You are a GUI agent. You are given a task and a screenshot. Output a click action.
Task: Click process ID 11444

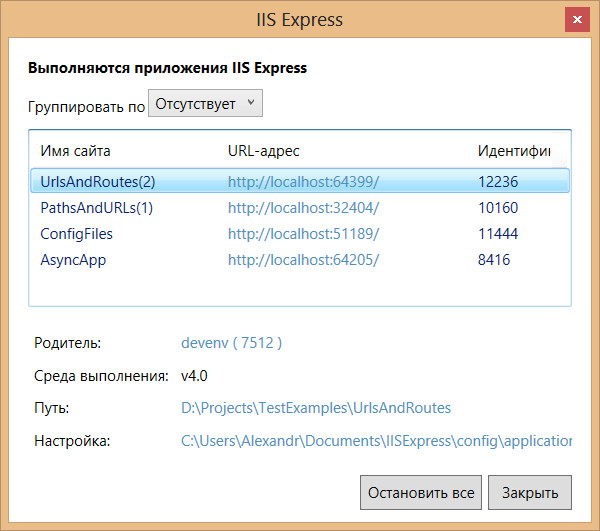tap(498, 234)
